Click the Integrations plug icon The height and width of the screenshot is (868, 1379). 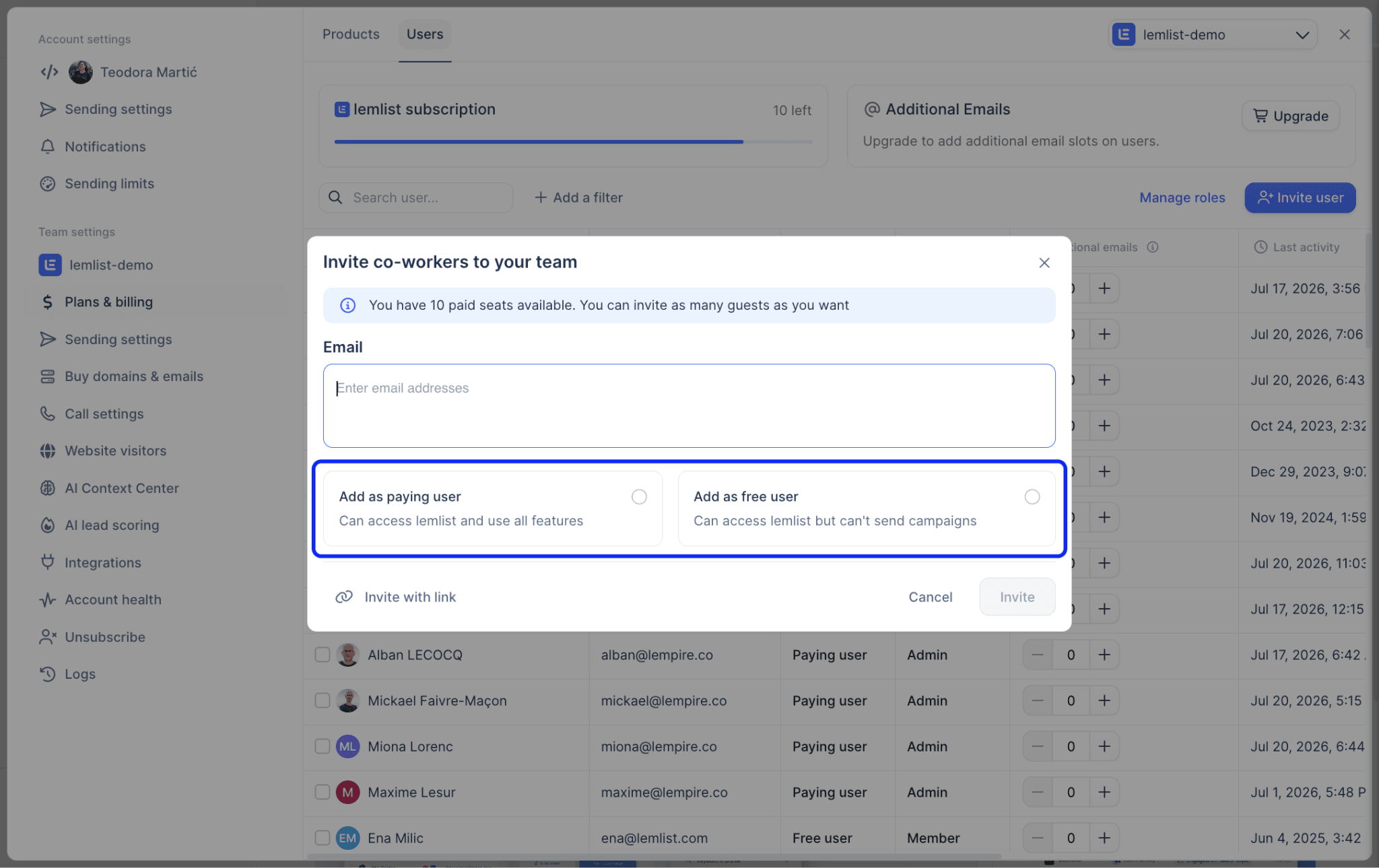tap(47, 562)
